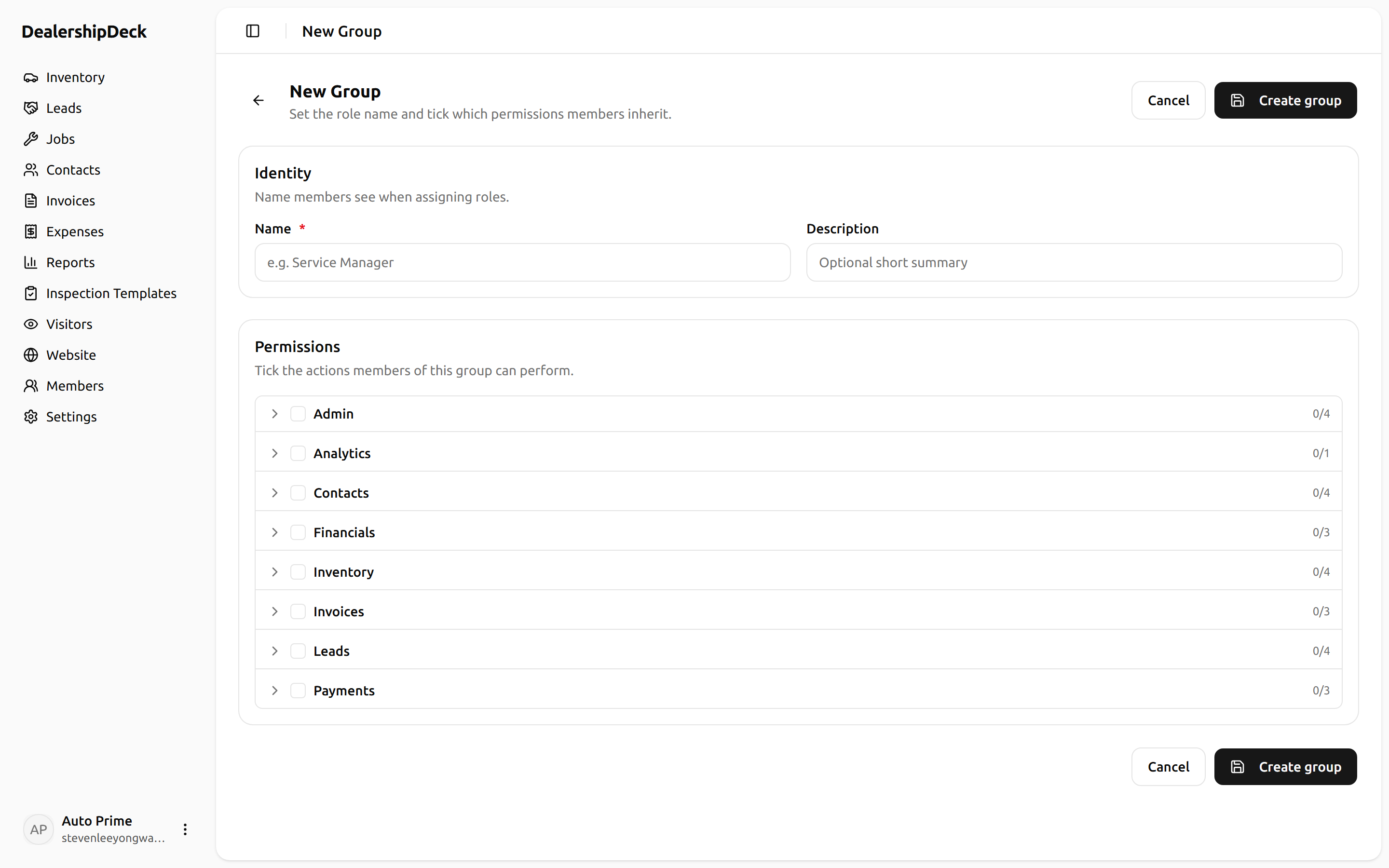The image size is (1389, 868).
Task: Toggle the sidebar panel icon
Action: click(253, 31)
